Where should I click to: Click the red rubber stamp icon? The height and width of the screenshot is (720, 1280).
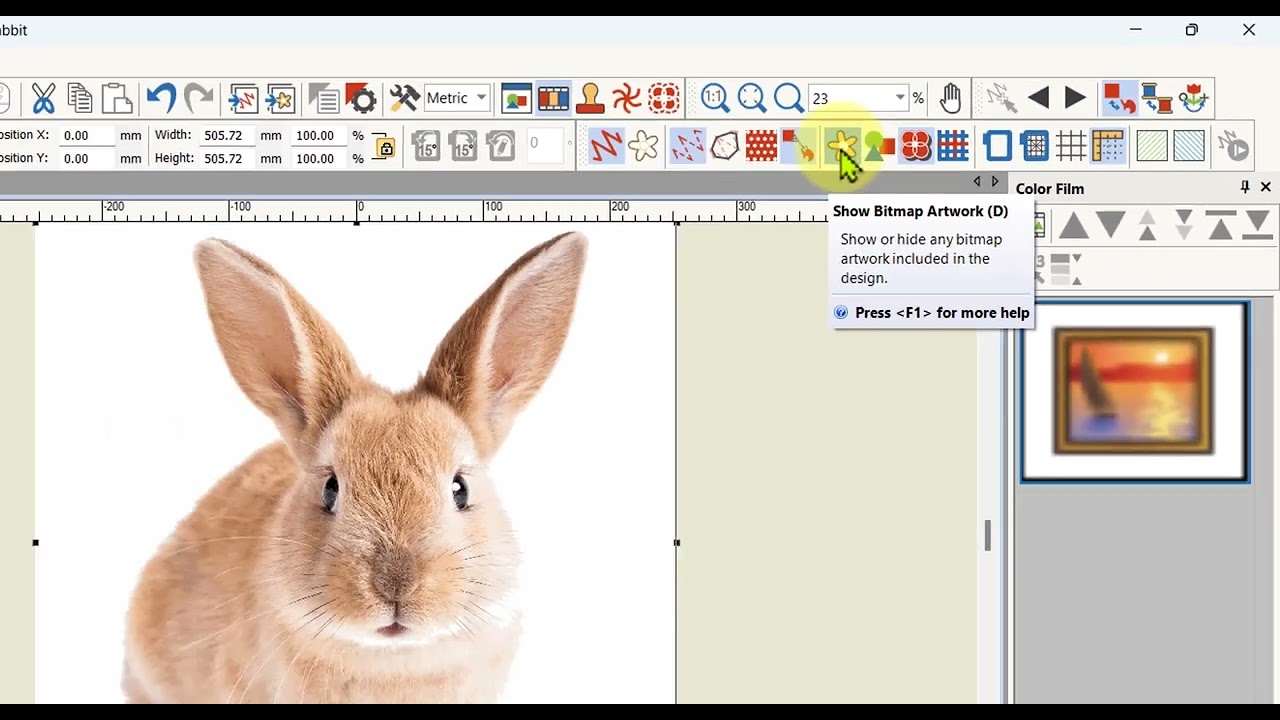pyautogui.click(x=590, y=98)
